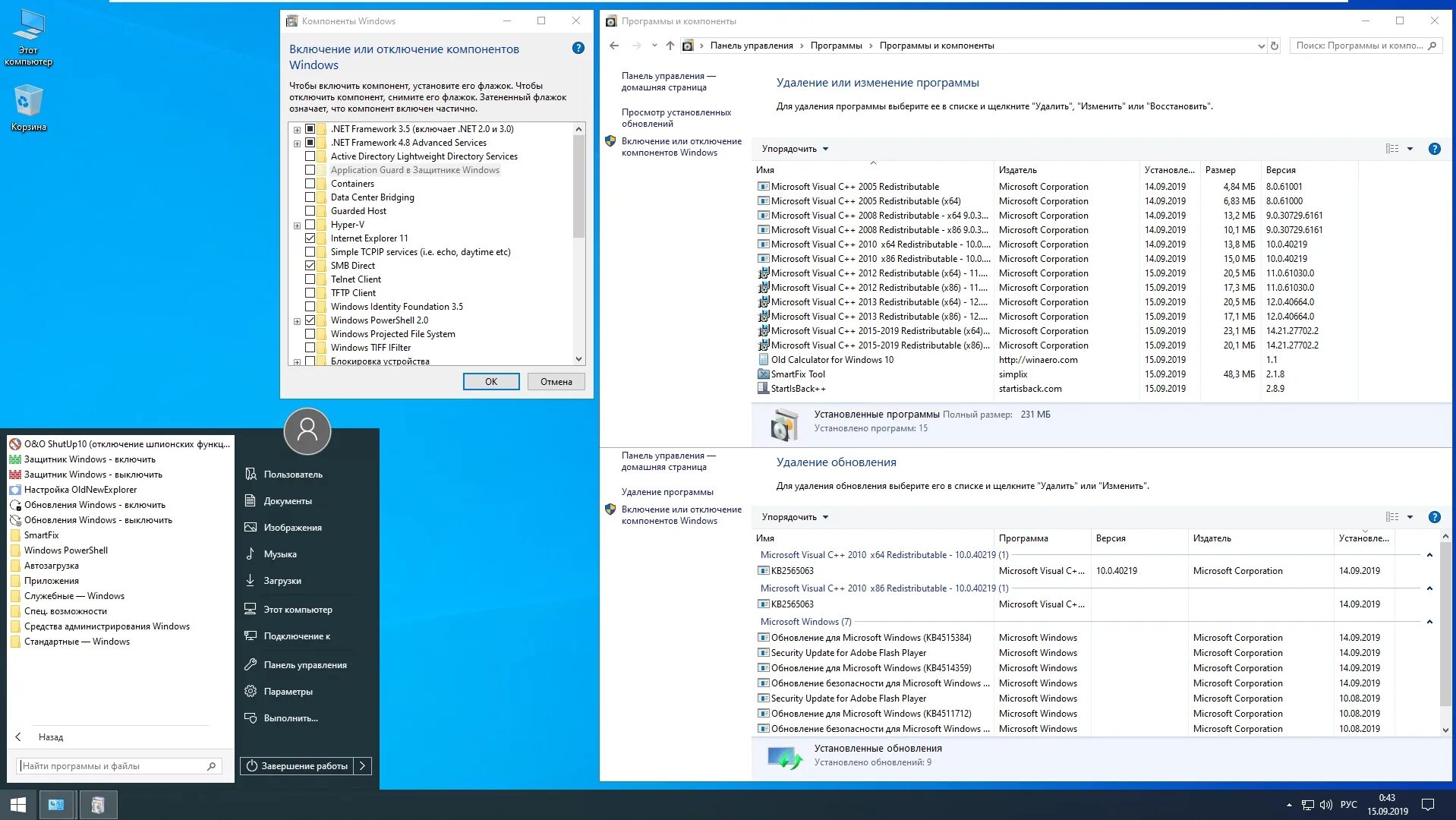Open Настройка OldNewExplorer in Start menu
The height and width of the screenshot is (820, 1456).
click(x=80, y=490)
